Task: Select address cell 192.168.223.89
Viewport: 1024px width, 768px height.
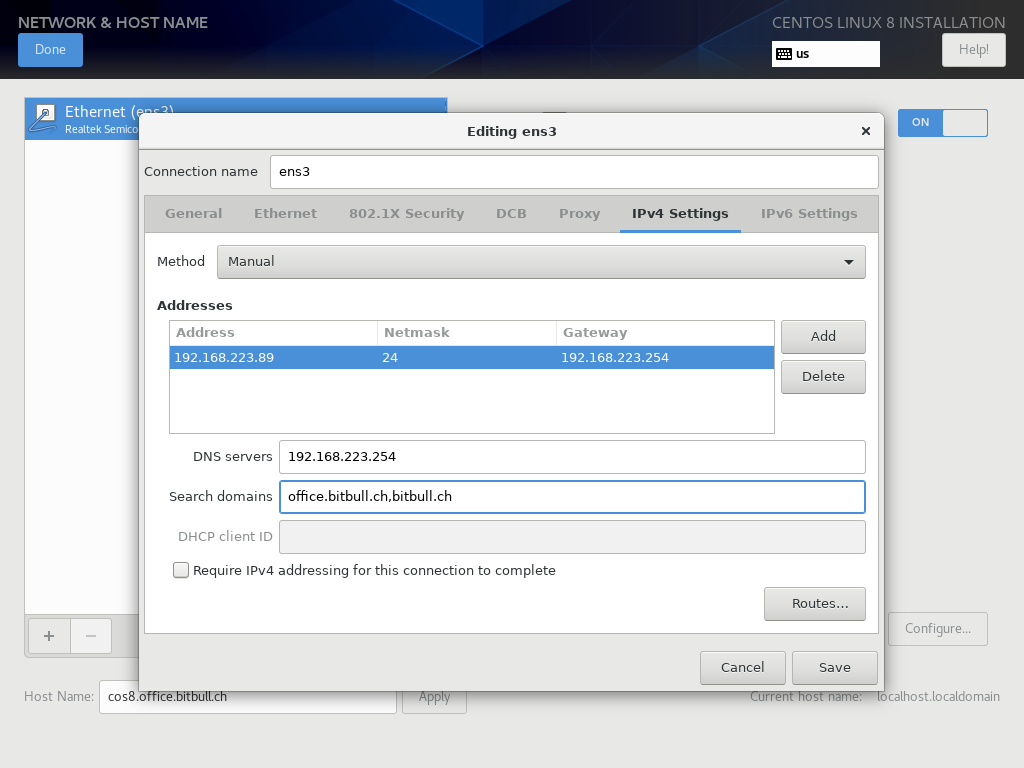Action: [x=224, y=358]
